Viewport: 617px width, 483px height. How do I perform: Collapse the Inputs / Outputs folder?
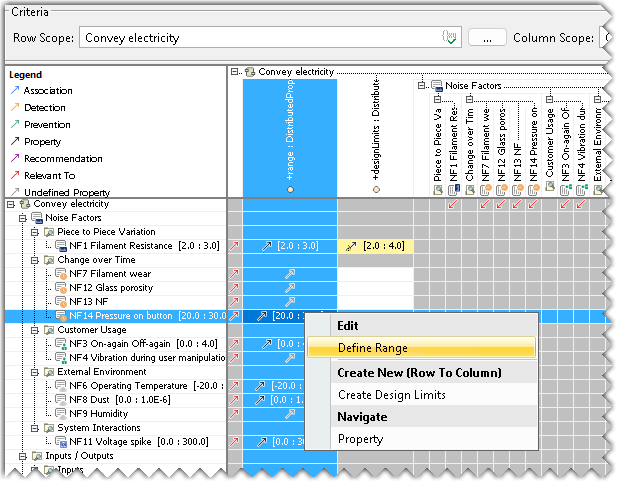23,456
